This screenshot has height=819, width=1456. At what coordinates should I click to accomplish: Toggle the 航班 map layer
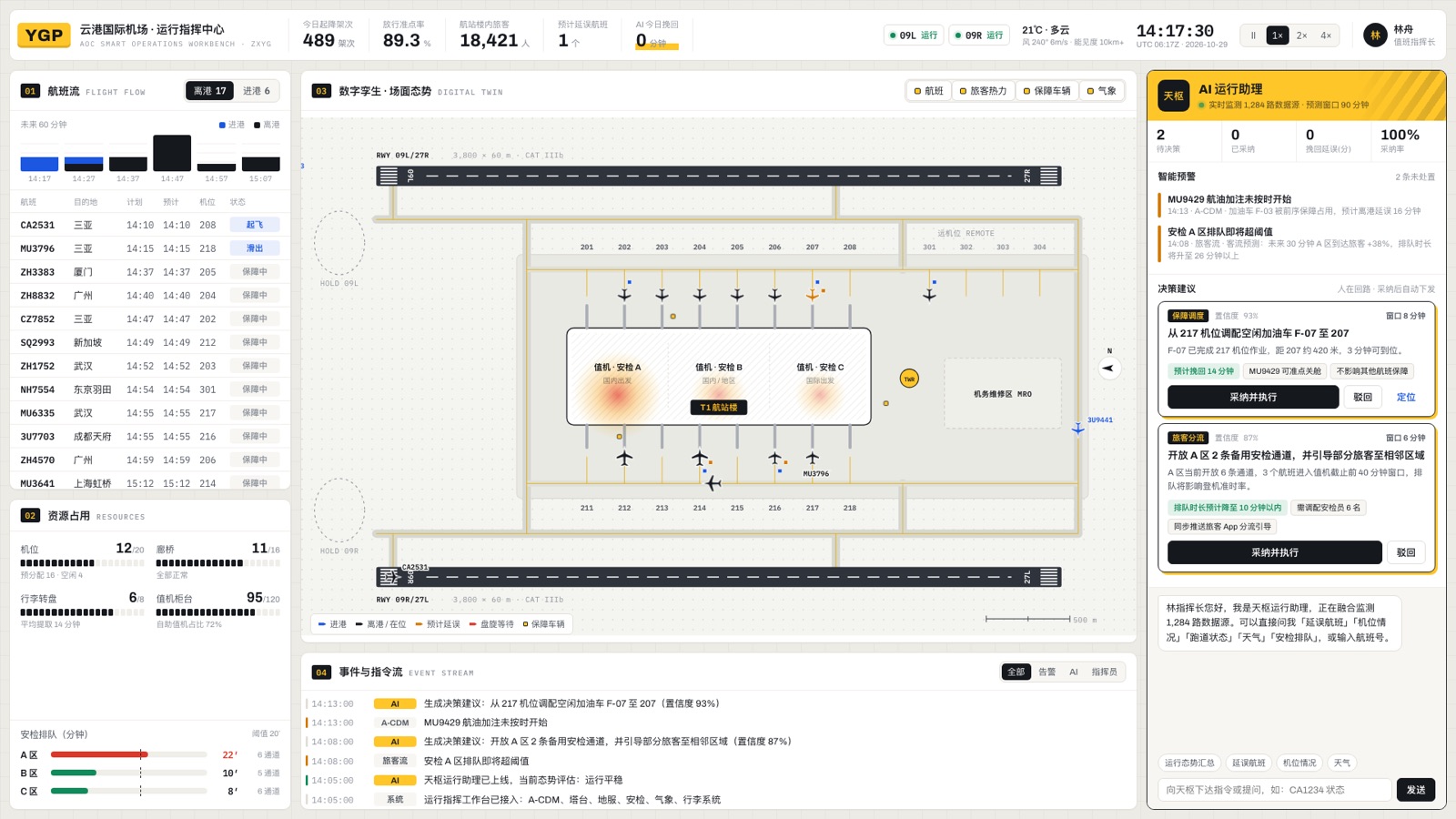pyautogui.click(x=929, y=91)
